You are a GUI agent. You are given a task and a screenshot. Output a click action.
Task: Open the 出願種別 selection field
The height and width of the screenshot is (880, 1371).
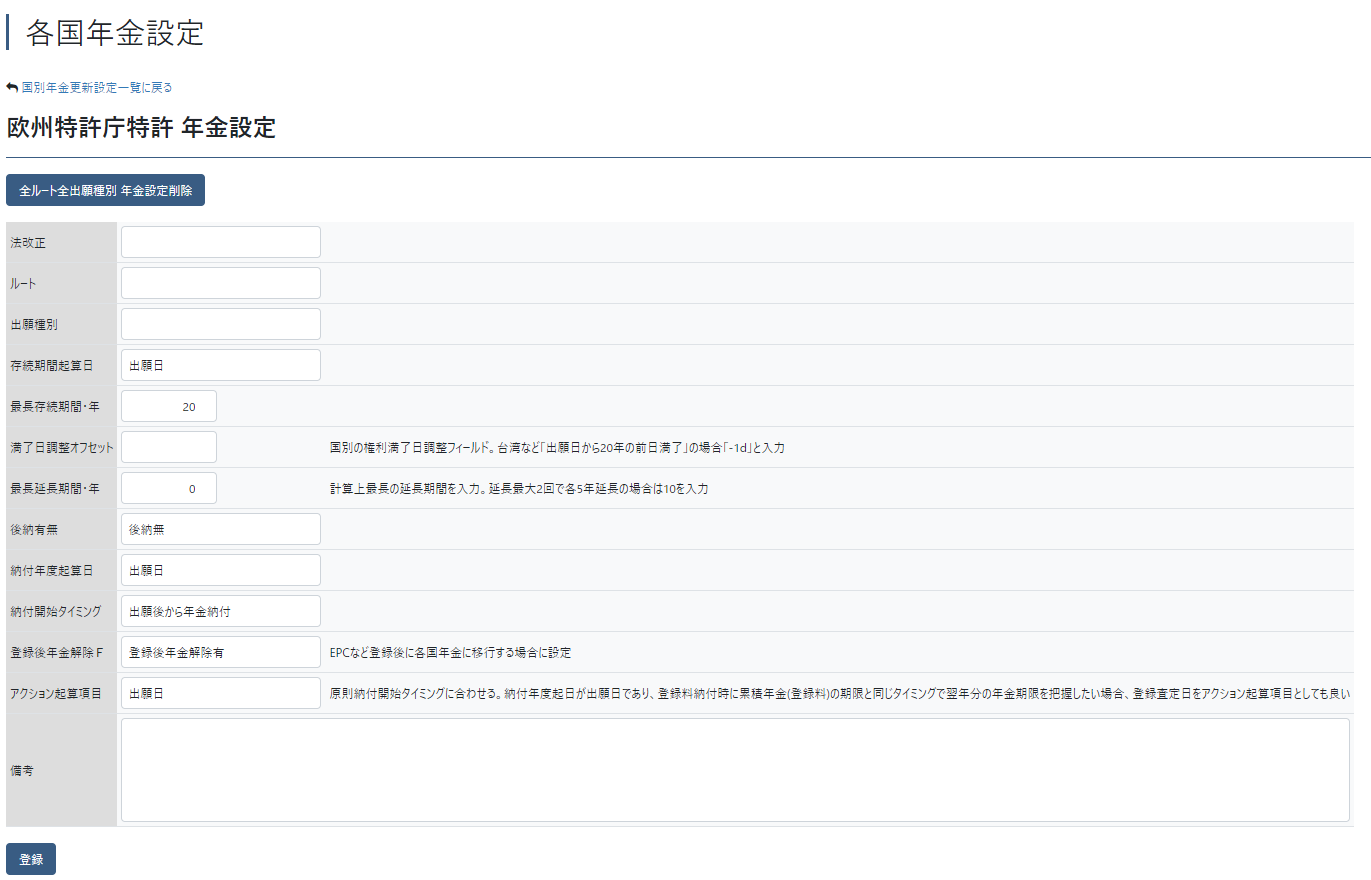221,324
